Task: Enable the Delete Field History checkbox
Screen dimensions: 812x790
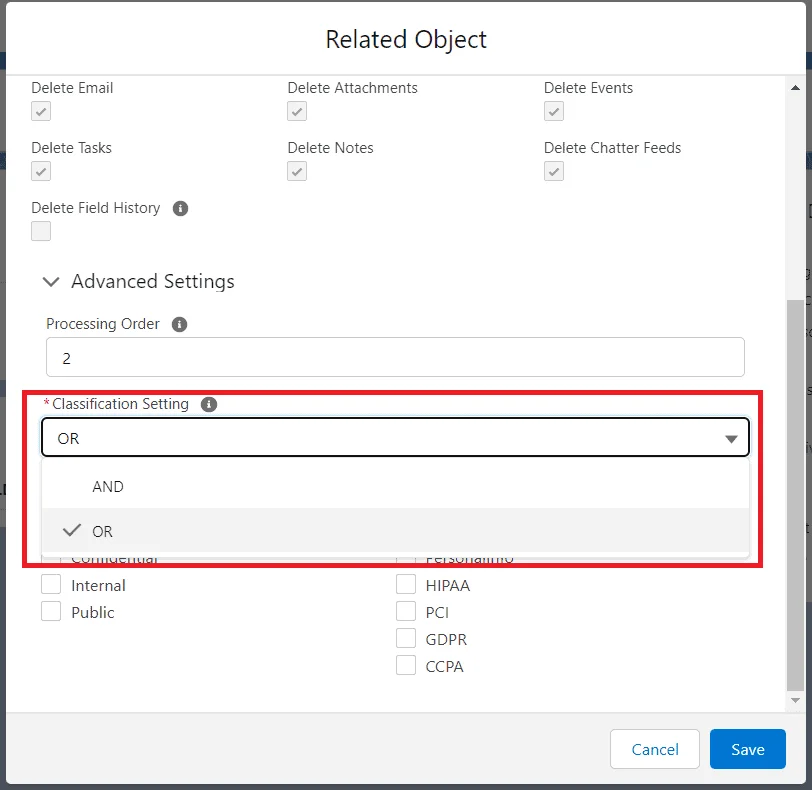Action: click(x=40, y=231)
